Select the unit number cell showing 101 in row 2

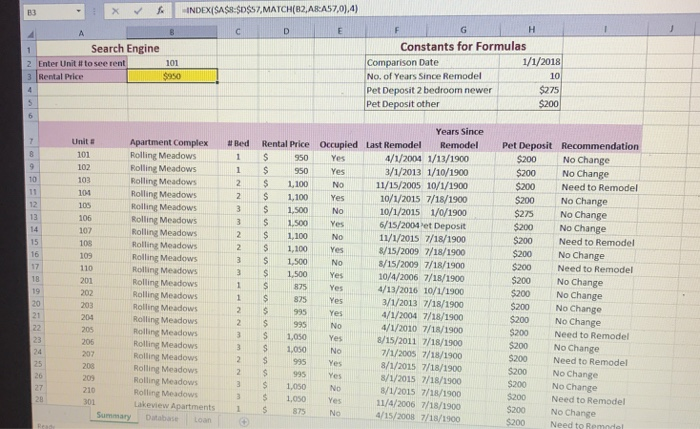click(x=172, y=63)
